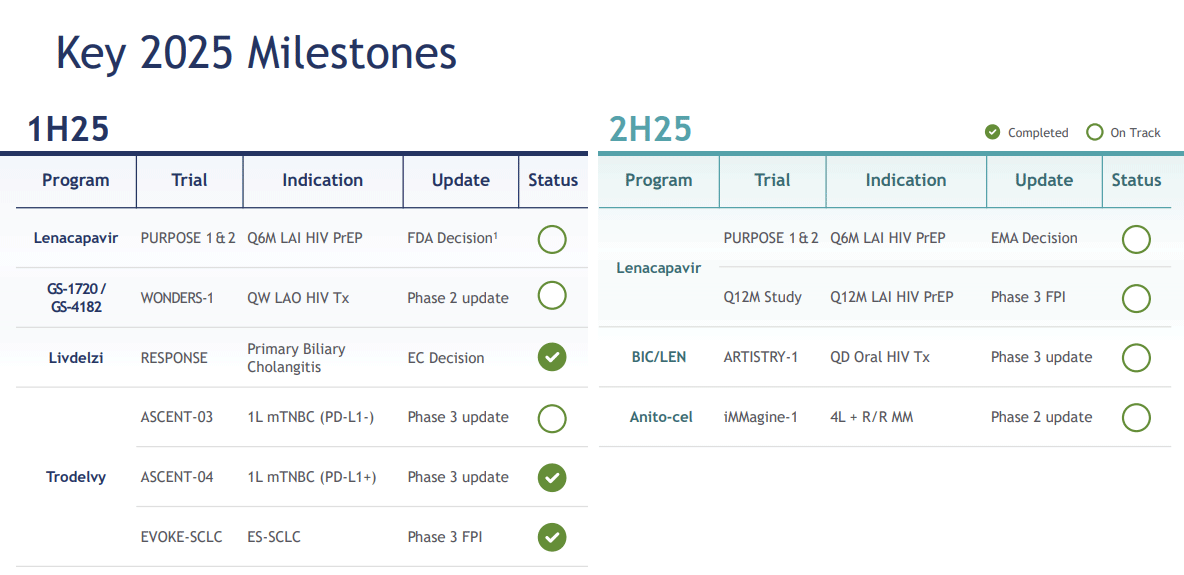Click the Trodelvy program label
1184x575 pixels.
[76, 477]
